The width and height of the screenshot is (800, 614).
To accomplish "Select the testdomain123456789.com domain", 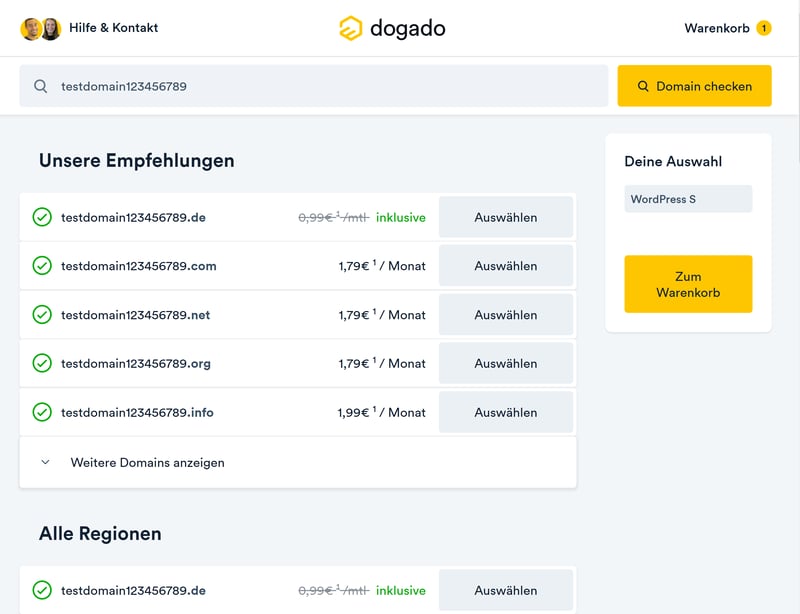I will tap(505, 266).
